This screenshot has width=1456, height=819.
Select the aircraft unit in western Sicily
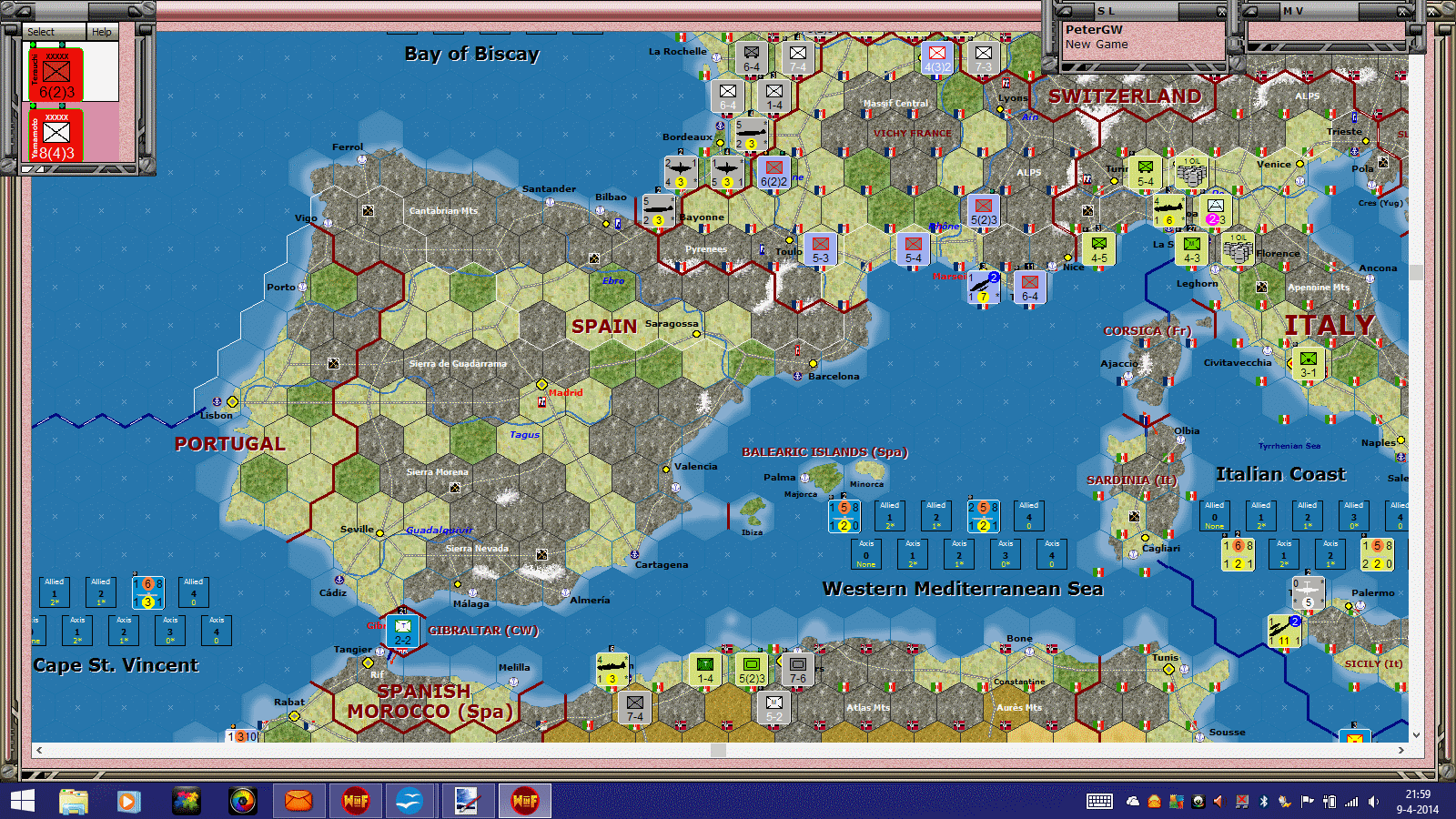(1284, 632)
